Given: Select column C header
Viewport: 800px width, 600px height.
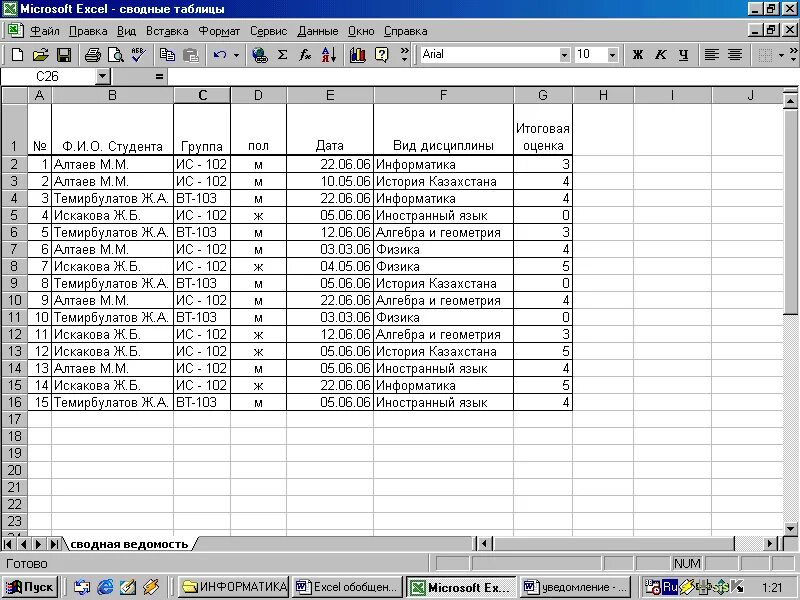Looking at the screenshot, I should coord(202,95).
